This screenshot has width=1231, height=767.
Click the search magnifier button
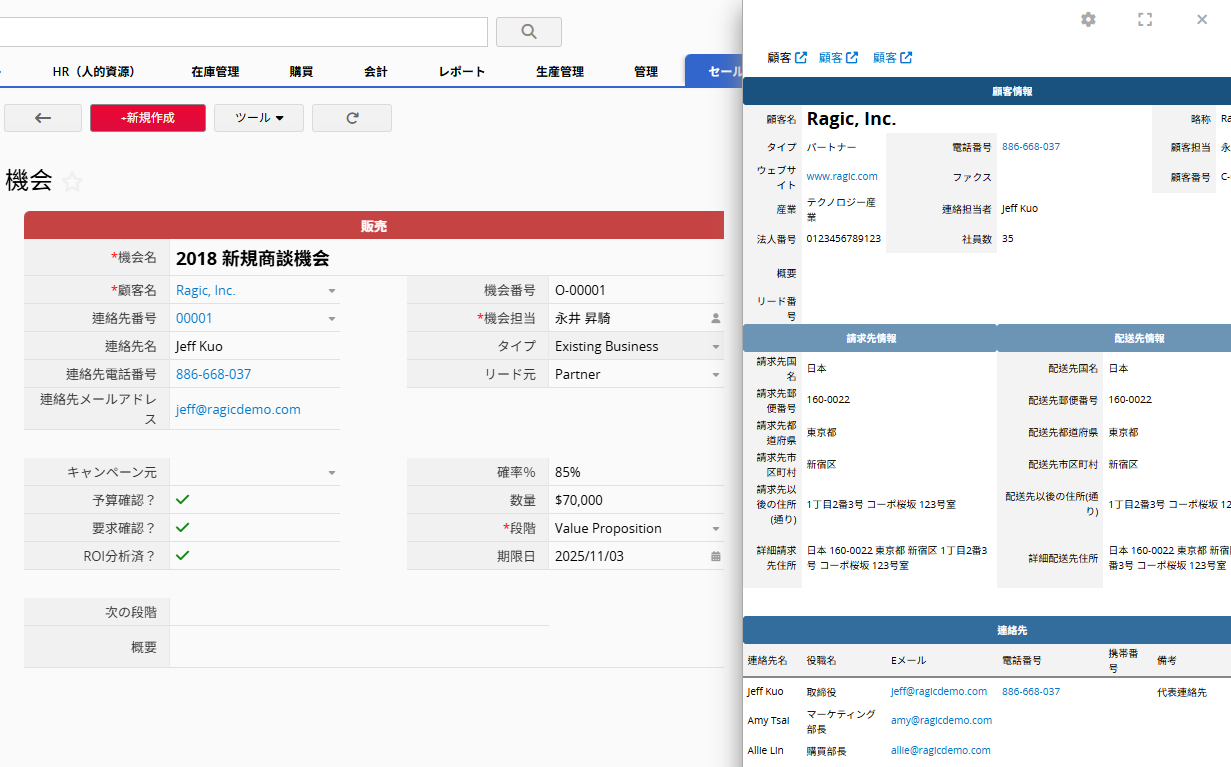click(528, 32)
